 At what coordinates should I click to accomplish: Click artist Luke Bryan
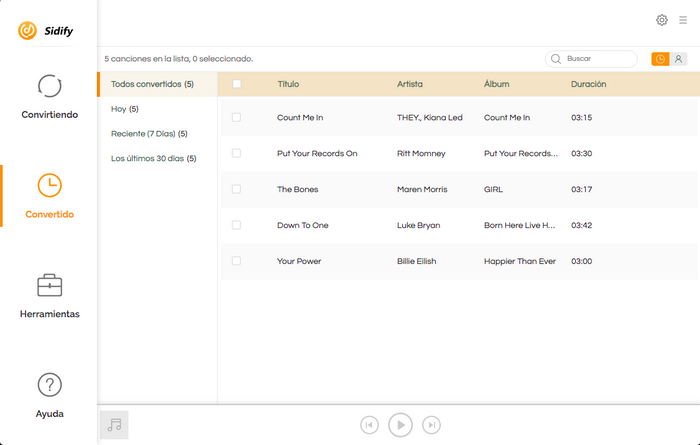[x=418, y=225]
